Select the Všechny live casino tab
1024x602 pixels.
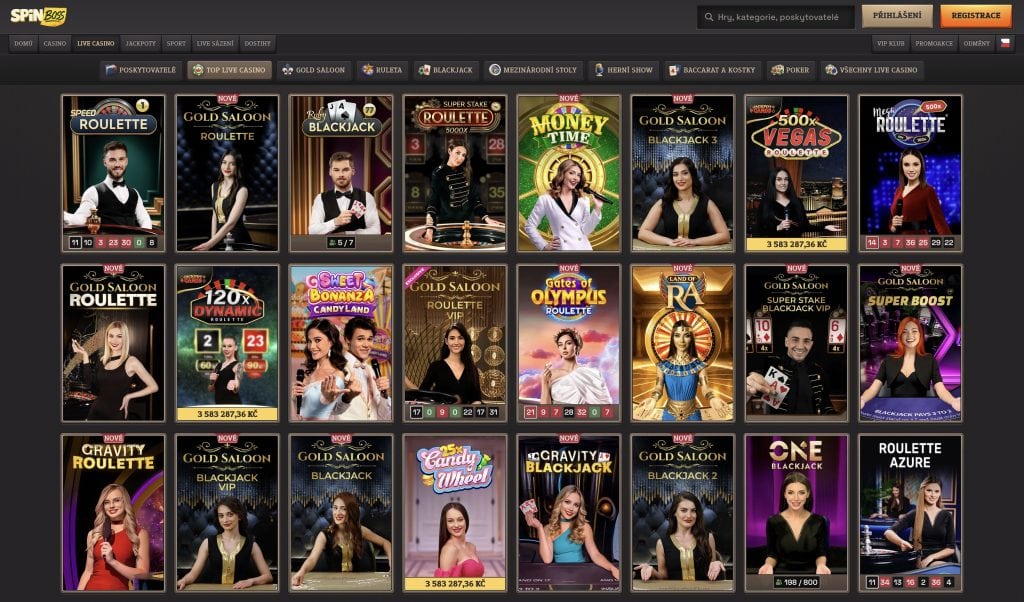tap(871, 70)
